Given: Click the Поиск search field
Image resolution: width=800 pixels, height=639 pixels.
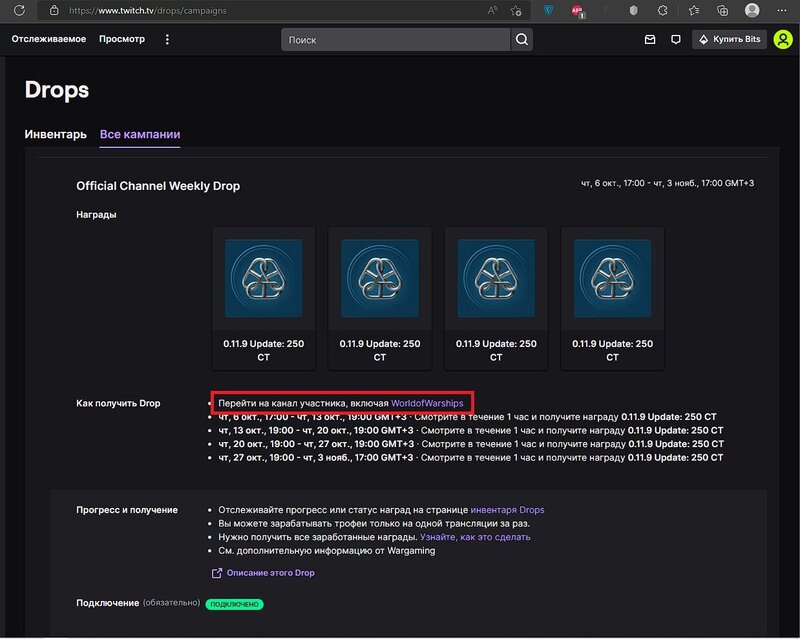Looking at the screenshot, I should (395, 39).
